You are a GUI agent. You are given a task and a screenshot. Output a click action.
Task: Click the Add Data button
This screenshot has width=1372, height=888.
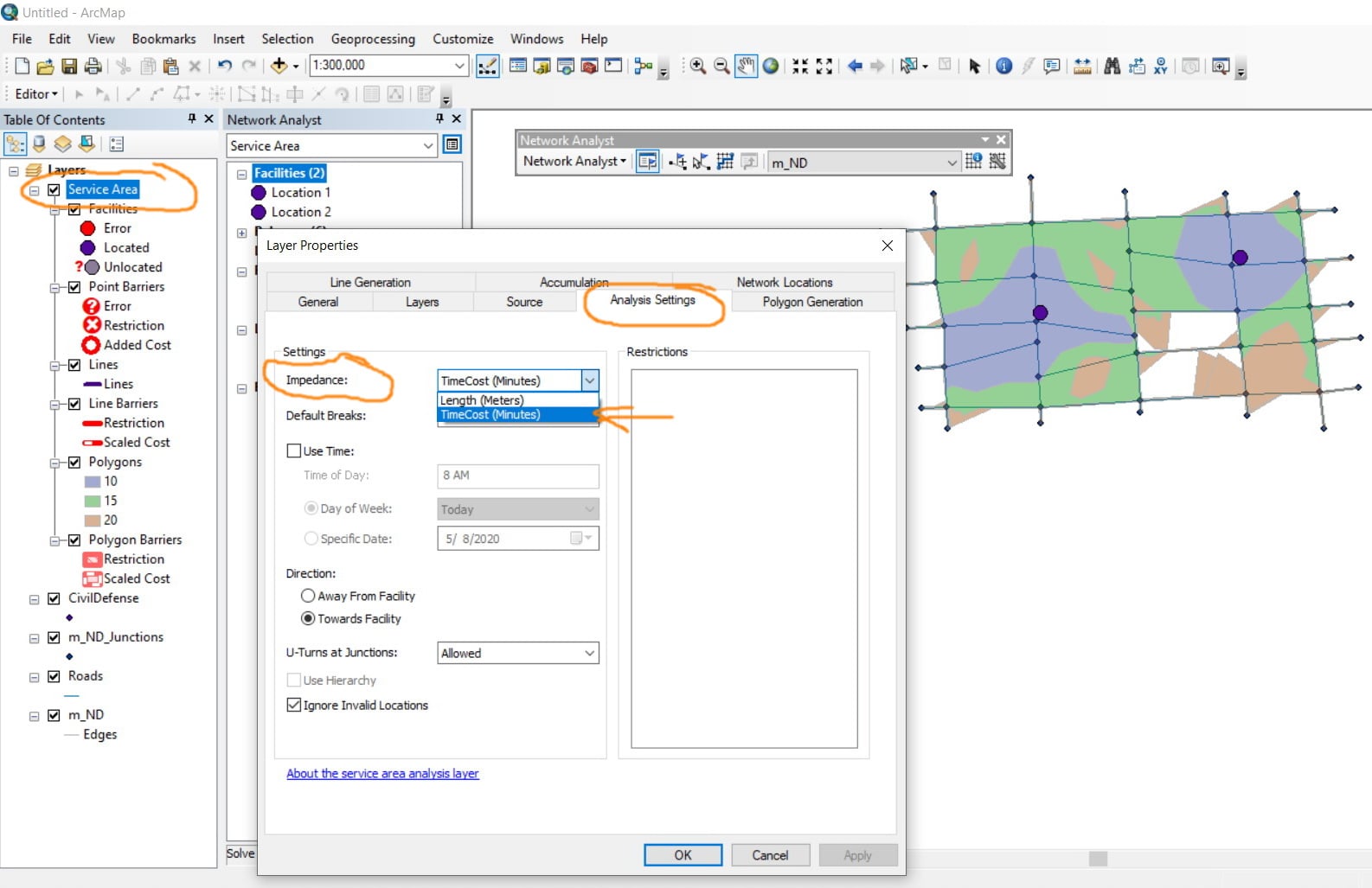tap(279, 66)
